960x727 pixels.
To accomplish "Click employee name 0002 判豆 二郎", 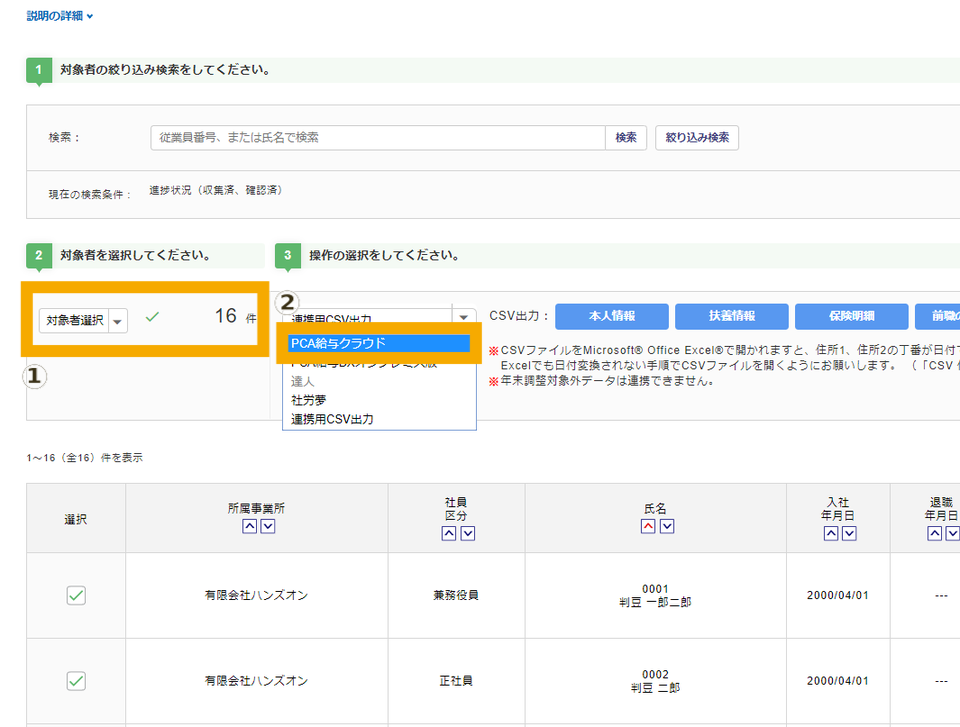I will pos(655,682).
